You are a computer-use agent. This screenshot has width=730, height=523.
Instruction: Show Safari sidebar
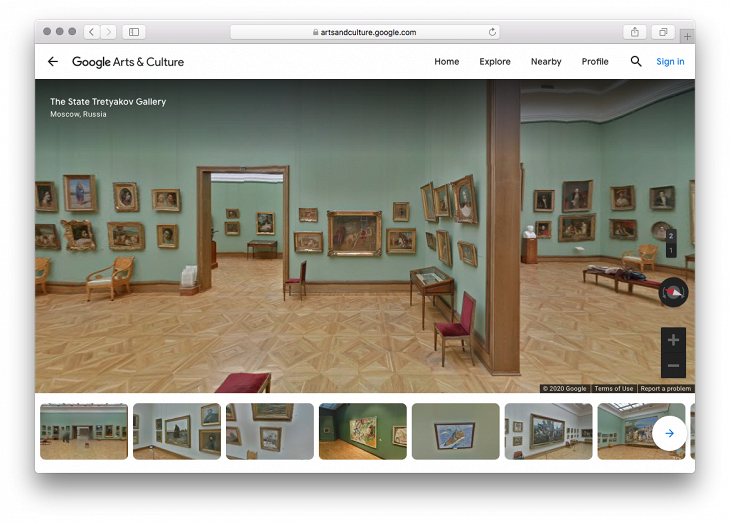coord(134,32)
